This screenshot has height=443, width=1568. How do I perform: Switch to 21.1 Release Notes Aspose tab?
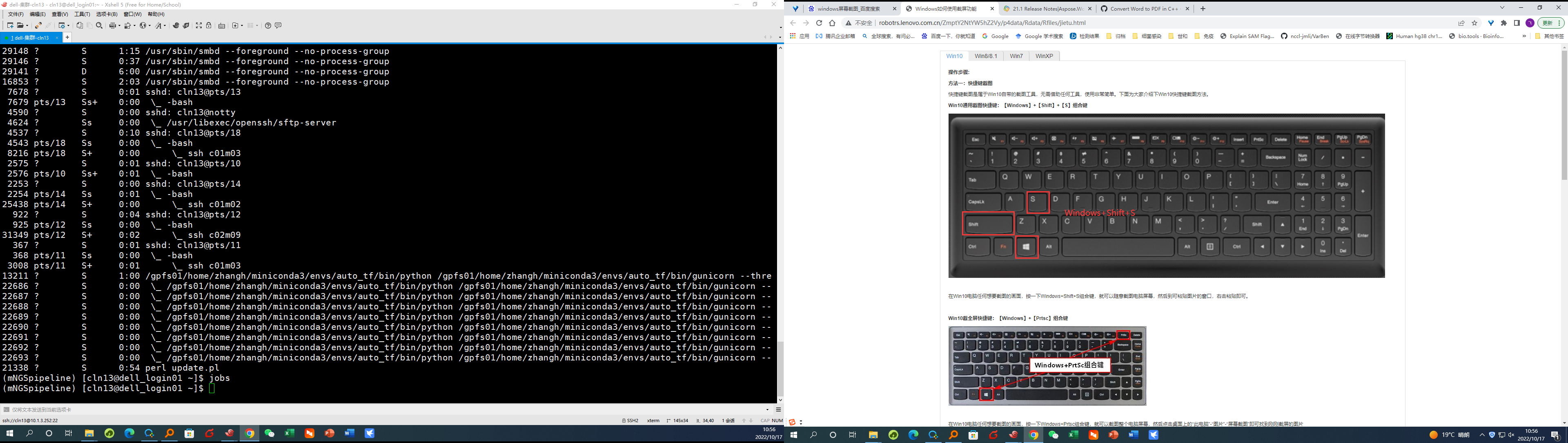[x=1047, y=9]
